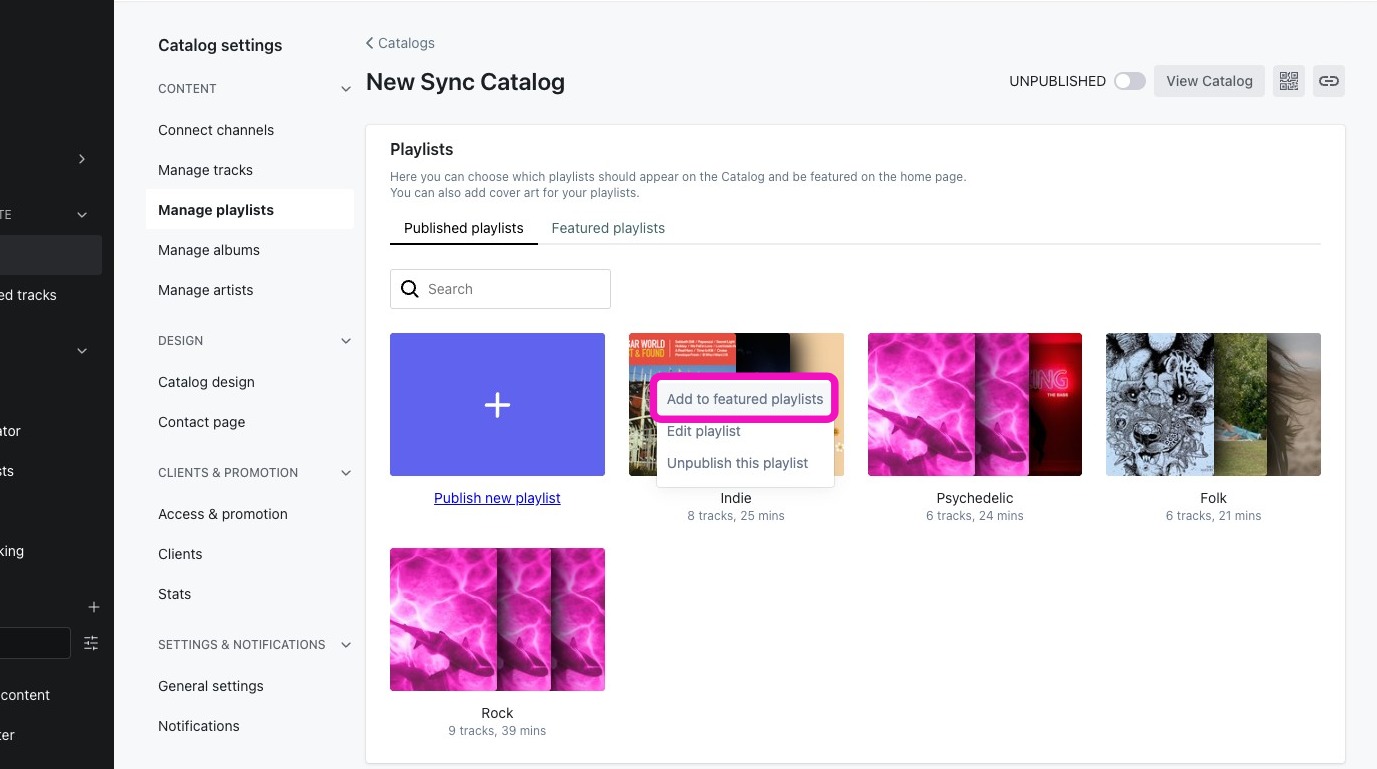Click the magnifier icon in Search
This screenshot has width=1377, height=769.
pos(409,289)
